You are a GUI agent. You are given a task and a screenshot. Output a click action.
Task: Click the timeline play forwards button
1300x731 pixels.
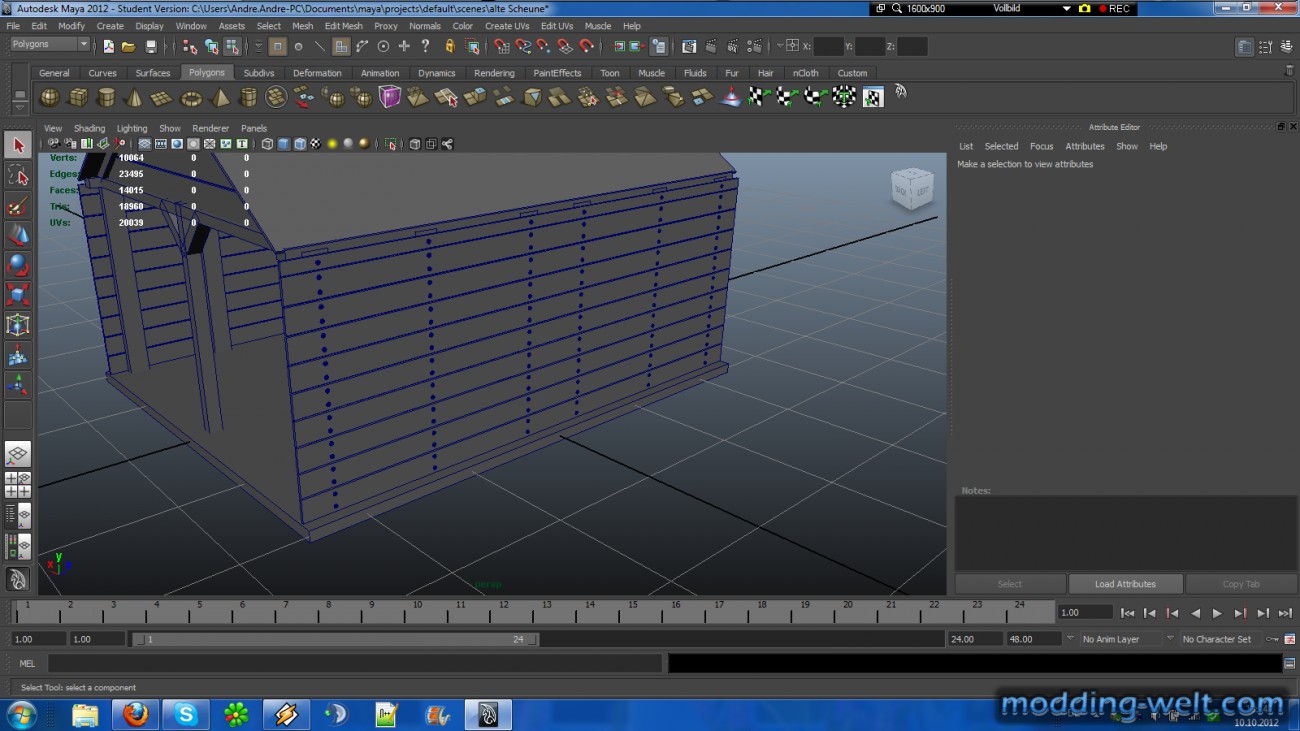1217,613
